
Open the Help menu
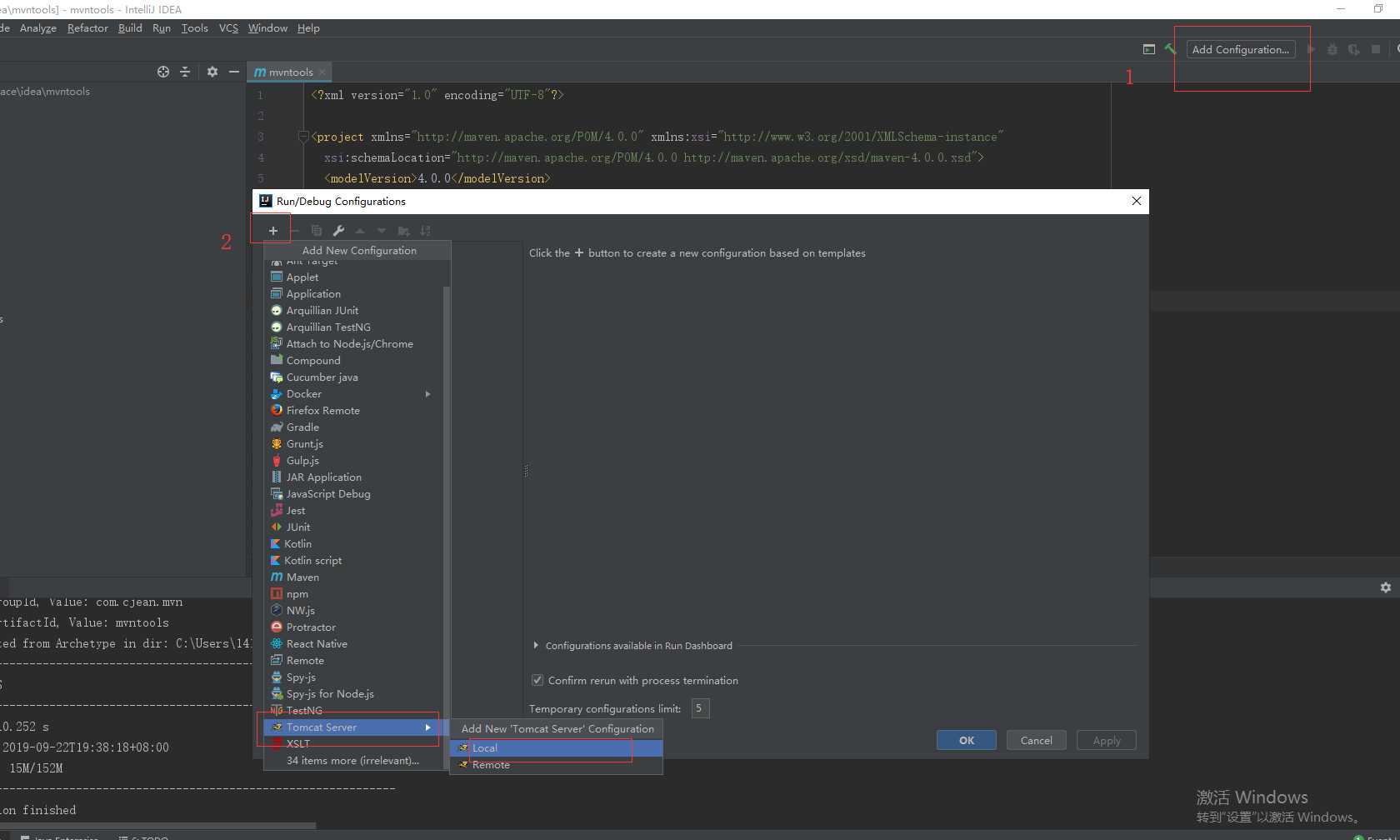click(x=308, y=27)
